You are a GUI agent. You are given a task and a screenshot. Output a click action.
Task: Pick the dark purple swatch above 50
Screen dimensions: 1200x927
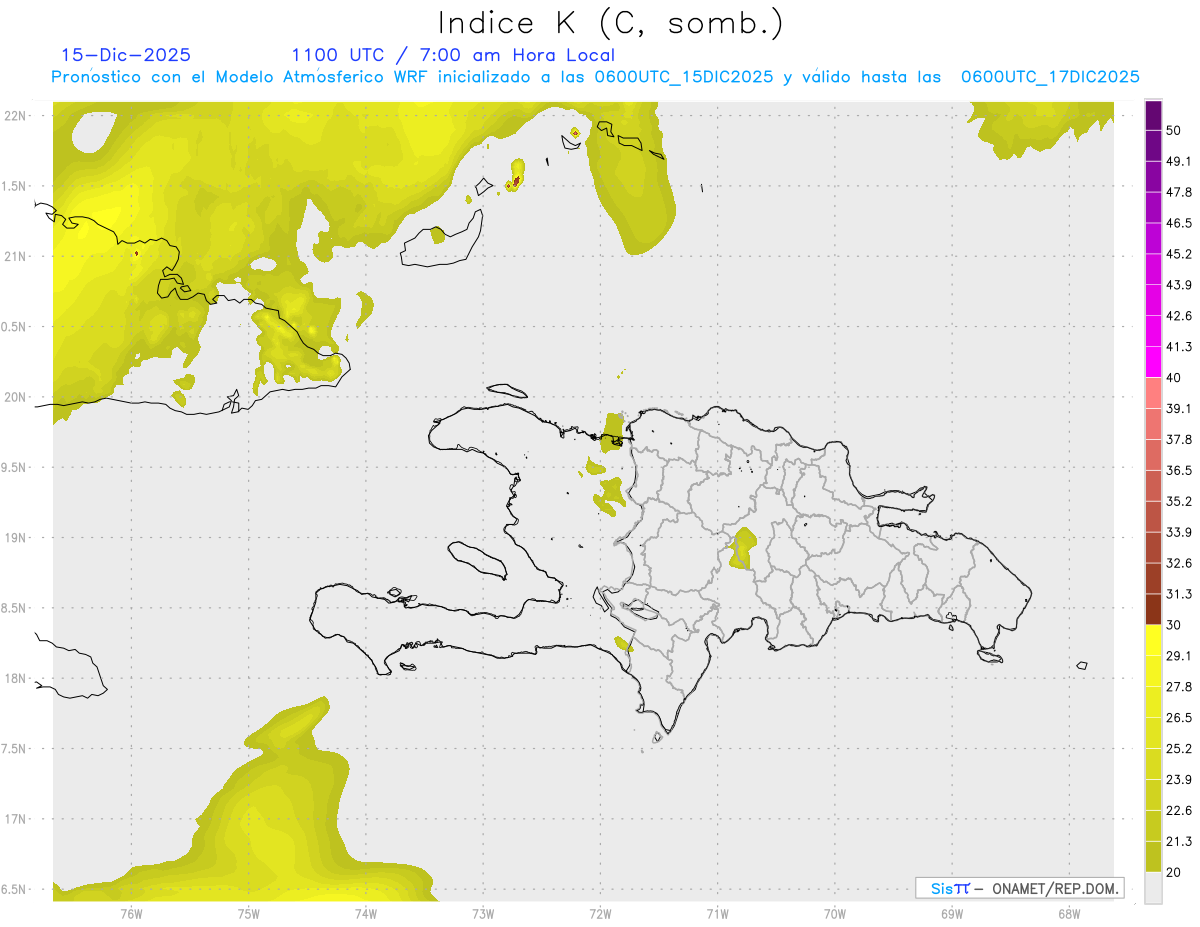point(1153,115)
